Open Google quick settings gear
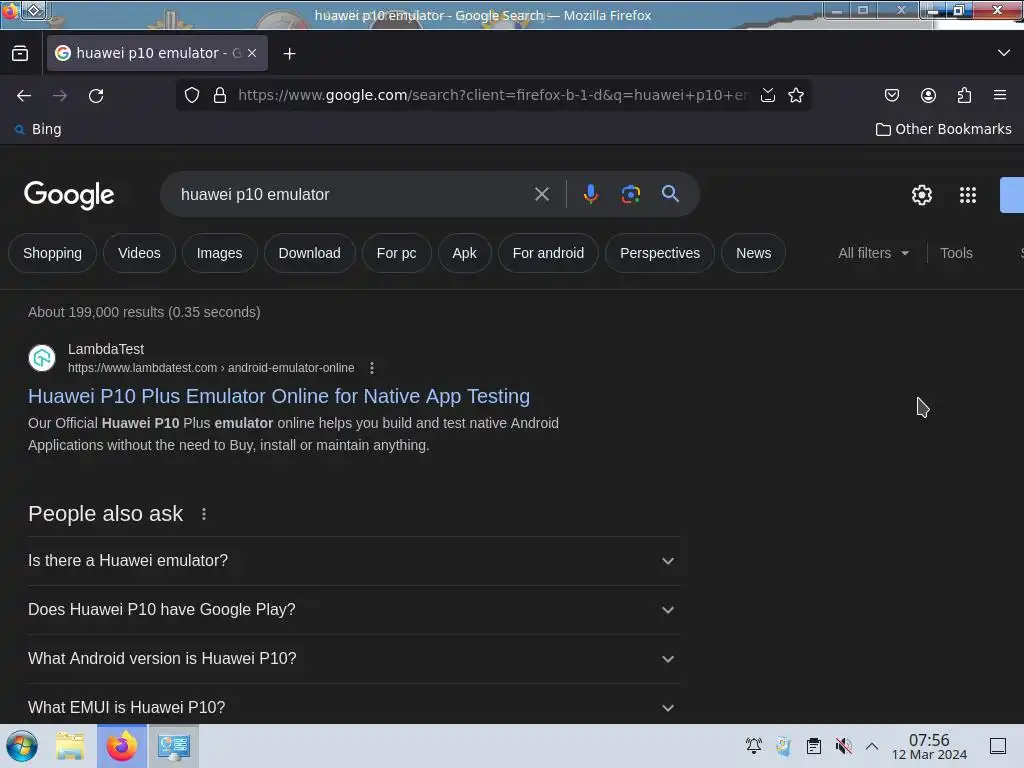The height and width of the screenshot is (768, 1024). pyautogui.click(x=921, y=195)
